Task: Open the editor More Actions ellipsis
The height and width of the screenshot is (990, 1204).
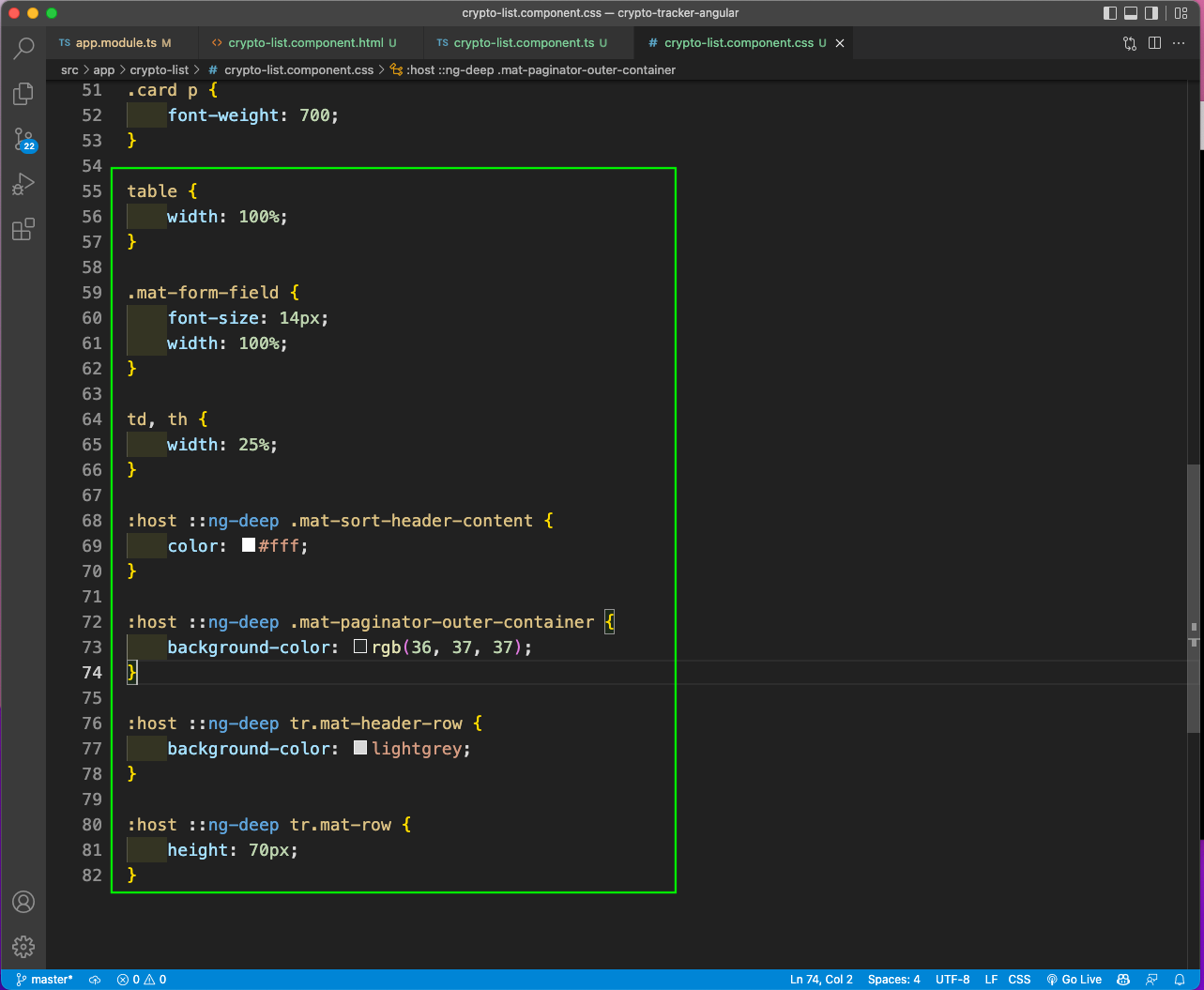Action: click(x=1181, y=43)
